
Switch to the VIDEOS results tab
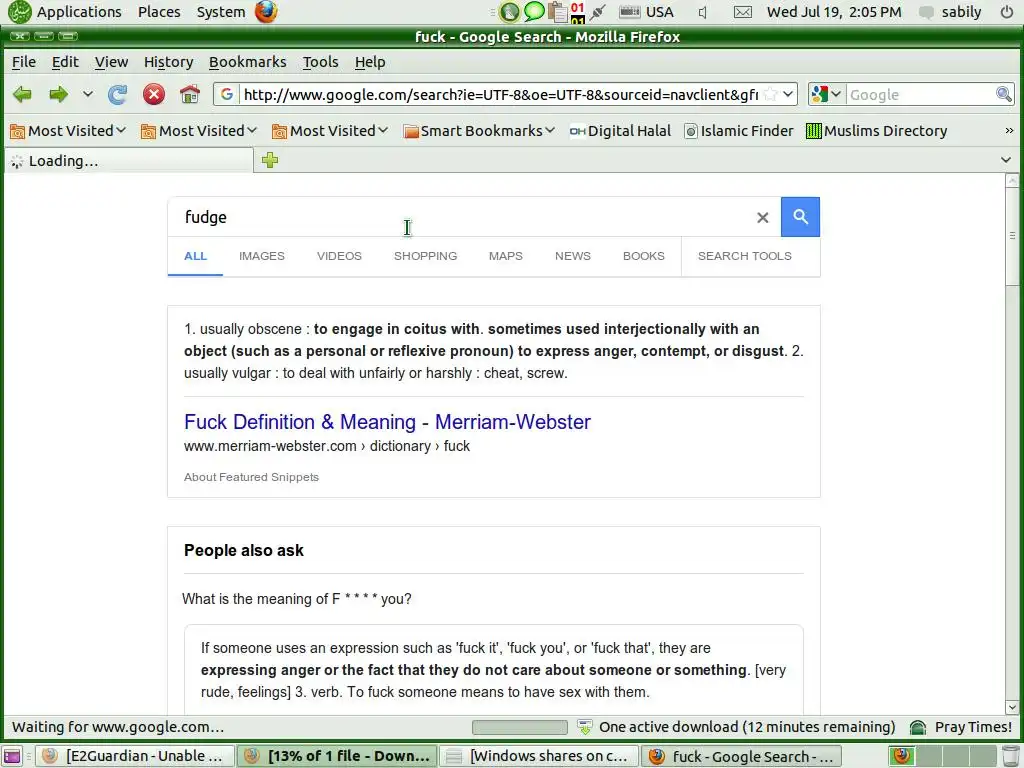339,256
